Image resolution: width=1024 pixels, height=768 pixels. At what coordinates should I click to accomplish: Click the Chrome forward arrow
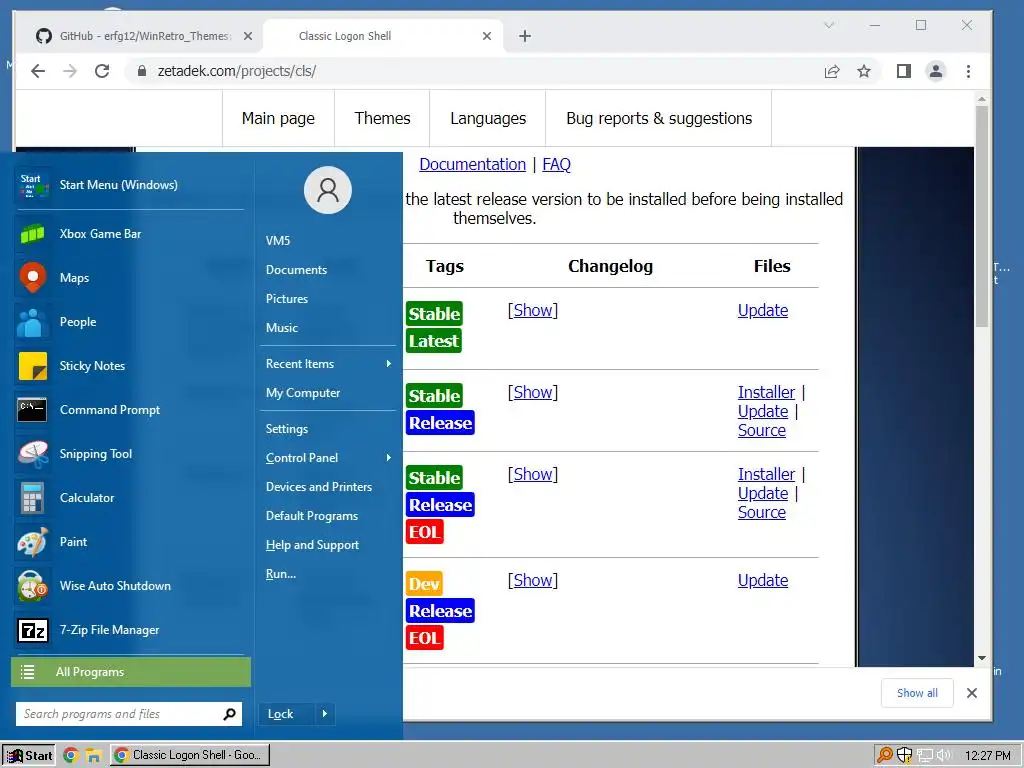point(70,71)
